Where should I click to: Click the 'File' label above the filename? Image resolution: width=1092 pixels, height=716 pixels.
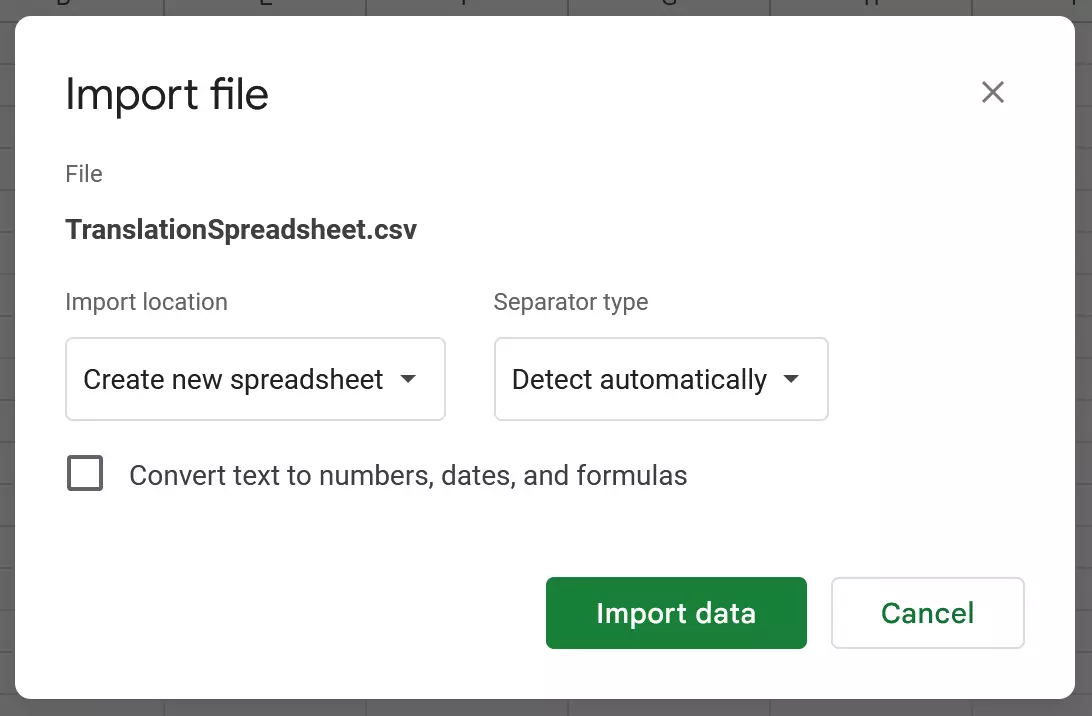click(84, 174)
